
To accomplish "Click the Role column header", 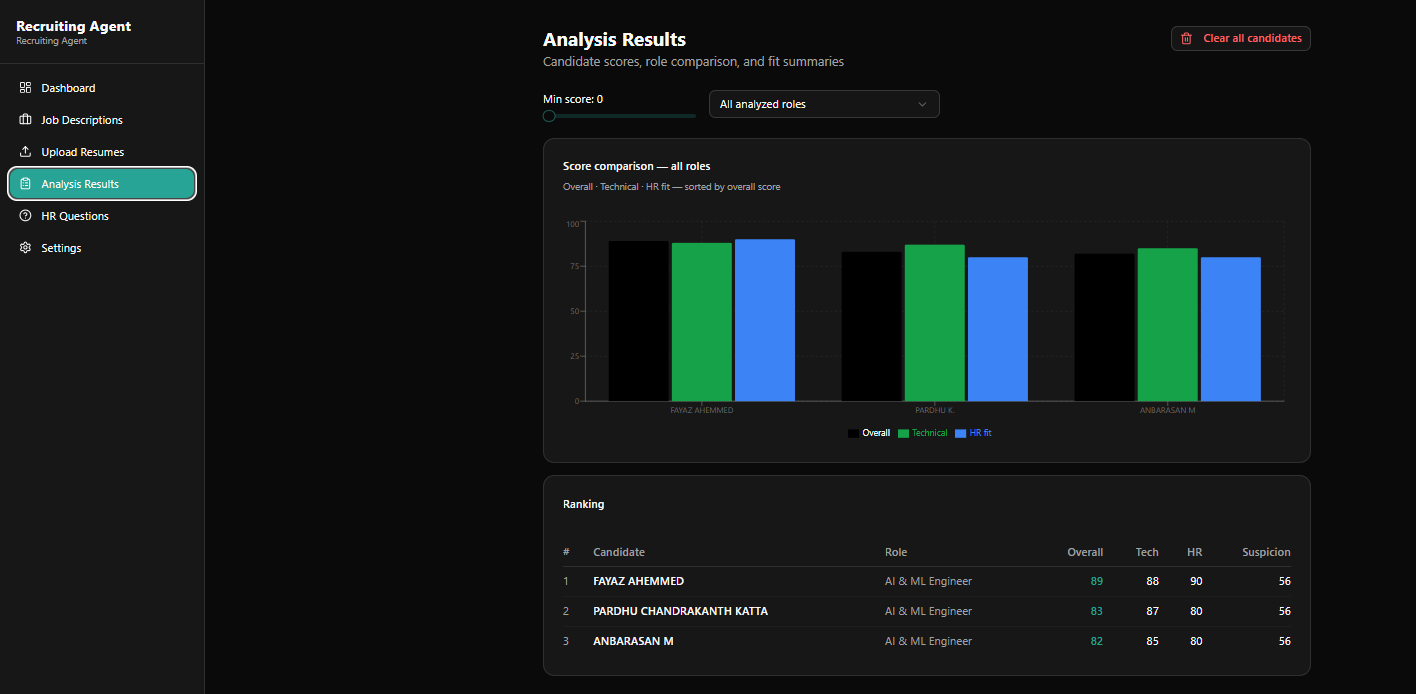I will coord(896,552).
